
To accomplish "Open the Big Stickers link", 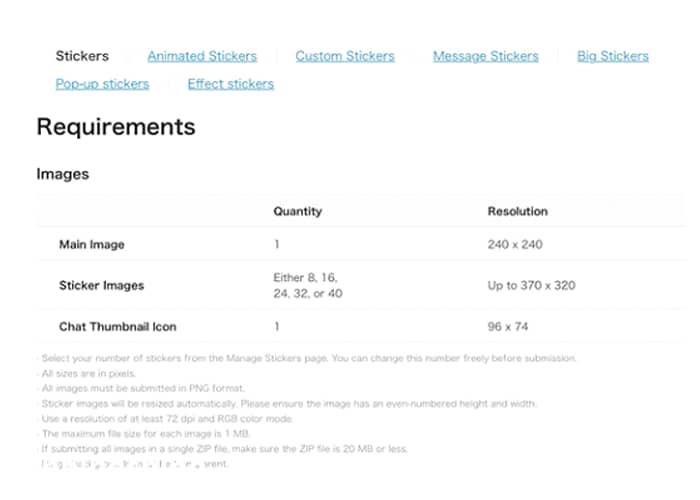I will (612, 56).
